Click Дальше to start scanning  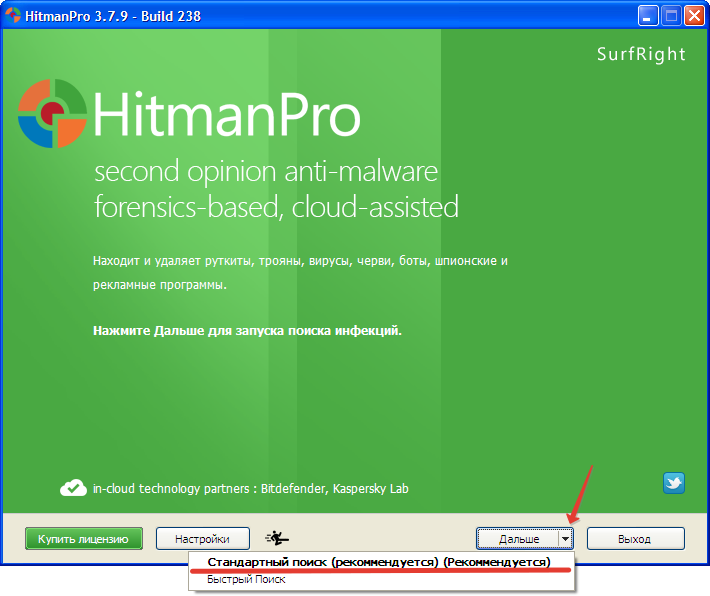(518, 539)
